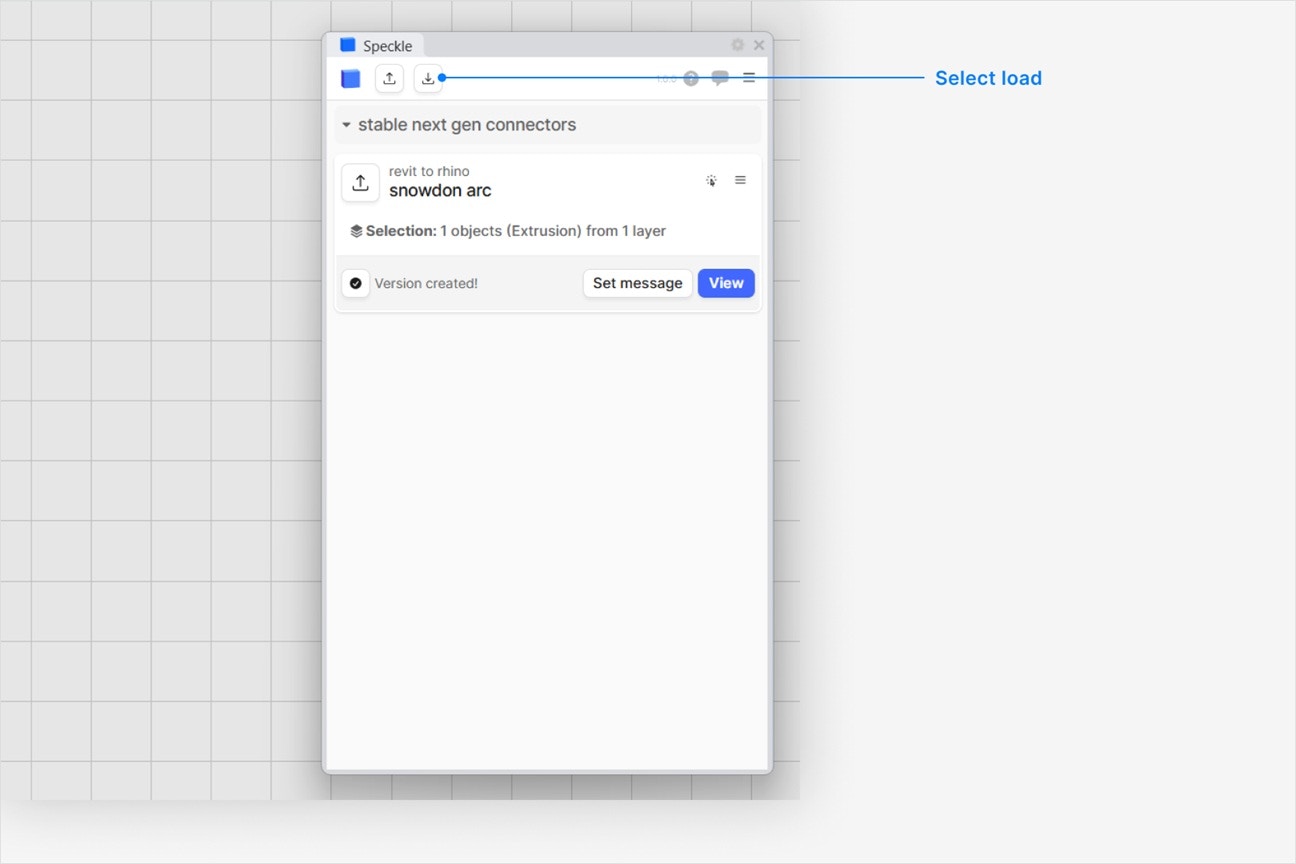Collapse the stable next gen connectors section
The width and height of the screenshot is (1296, 864).
click(x=548, y=125)
